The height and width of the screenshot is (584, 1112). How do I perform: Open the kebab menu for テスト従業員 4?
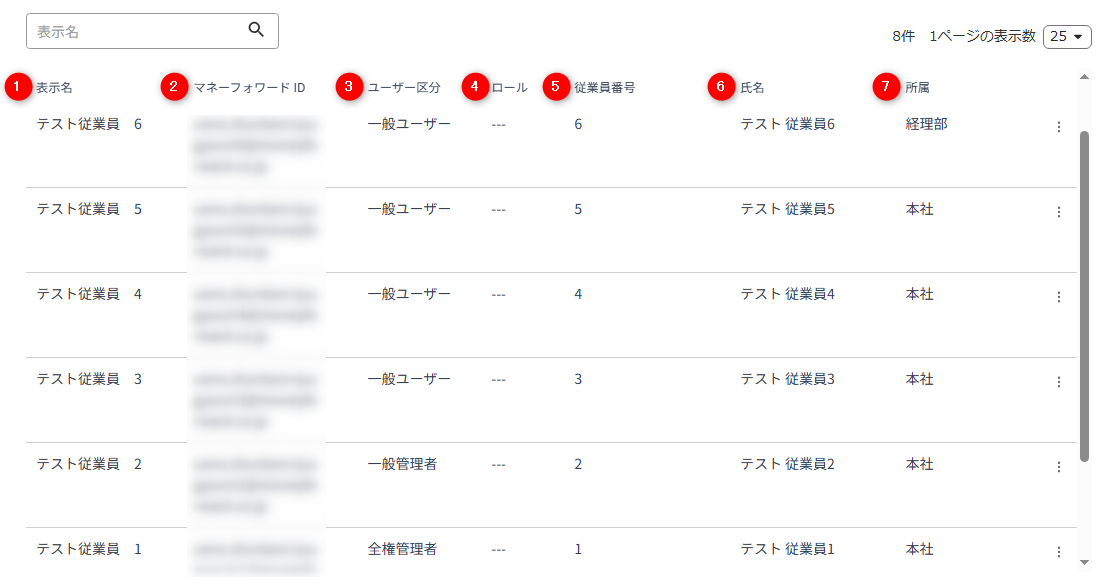tap(1059, 297)
